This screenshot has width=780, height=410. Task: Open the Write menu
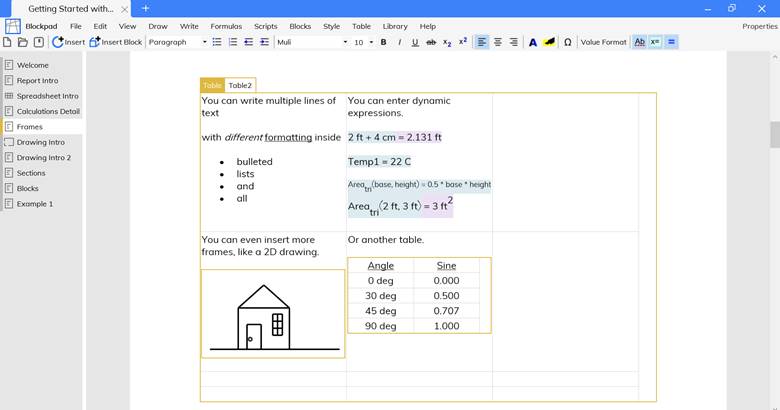(189, 26)
